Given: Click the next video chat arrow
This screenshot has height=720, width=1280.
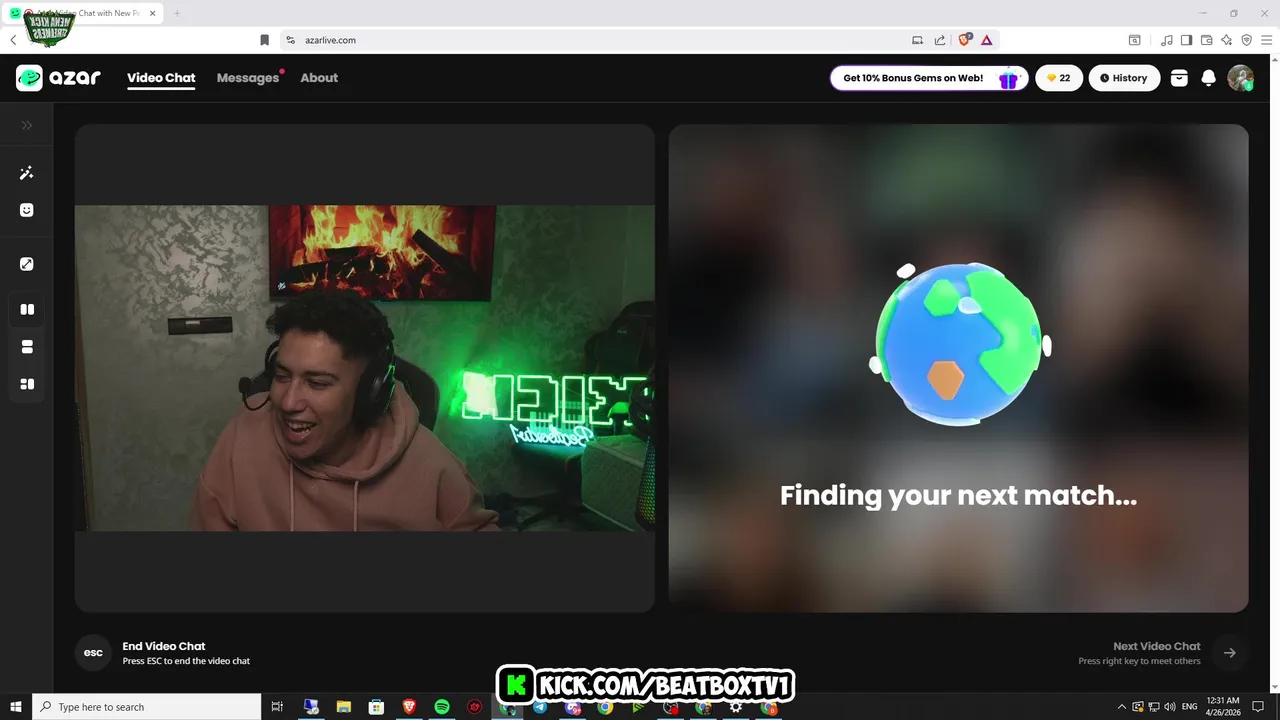Looking at the screenshot, I should click(x=1230, y=653).
